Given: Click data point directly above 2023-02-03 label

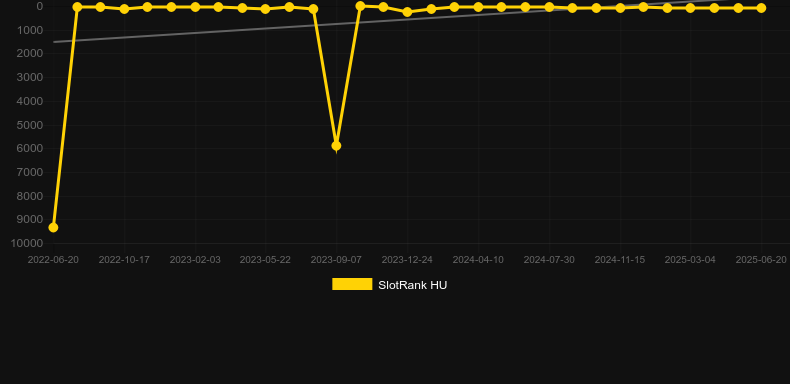Looking at the screenshot, I should [x=195, y=7].
